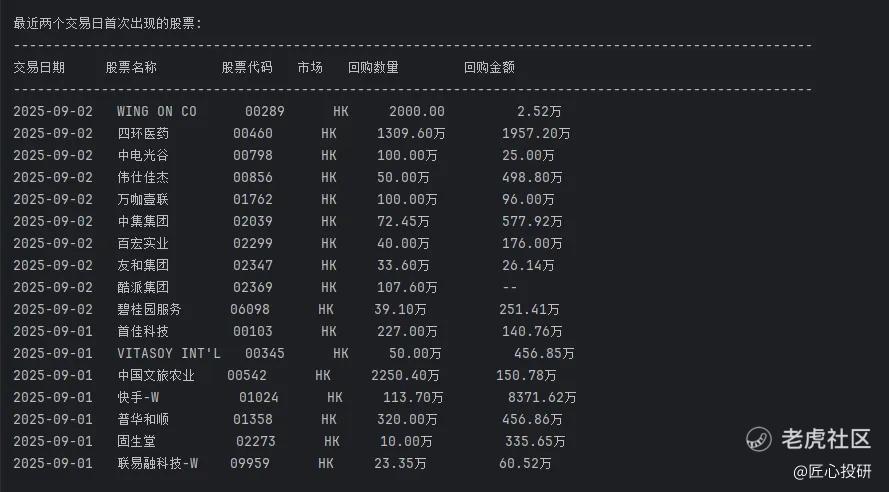This screenshot has width=889, height=492.
Task: Click the 老虎社区 watermark text
Action: [826, 439]
